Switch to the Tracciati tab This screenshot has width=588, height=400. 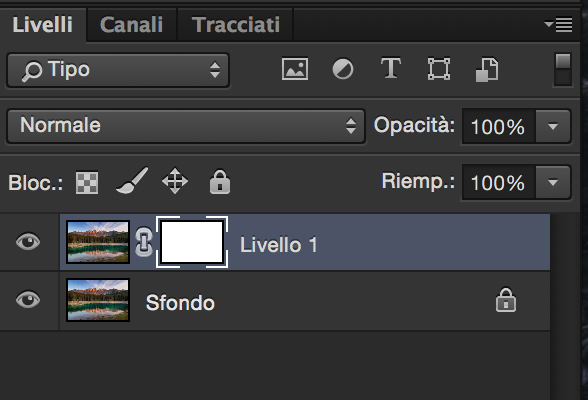(x=236, y=25)
